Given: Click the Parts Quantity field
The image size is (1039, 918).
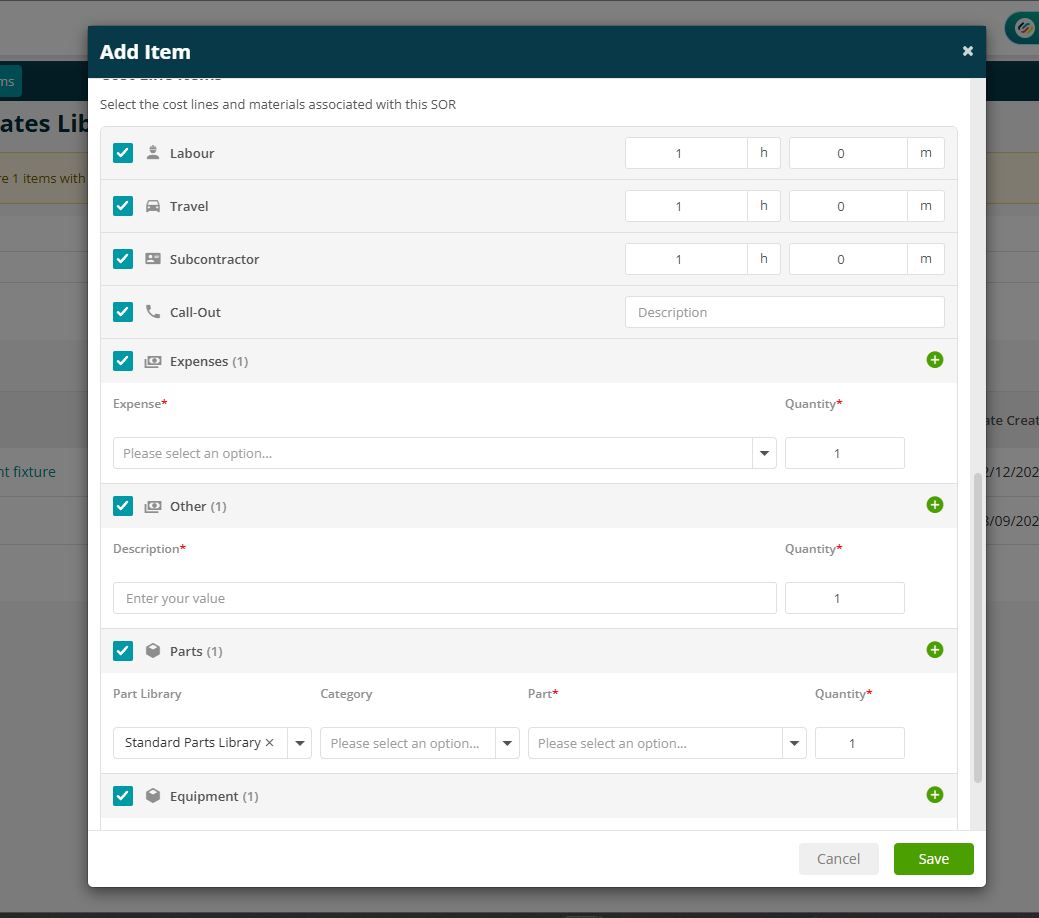Looking at the screenshot, I should click(x=859, y=743).
